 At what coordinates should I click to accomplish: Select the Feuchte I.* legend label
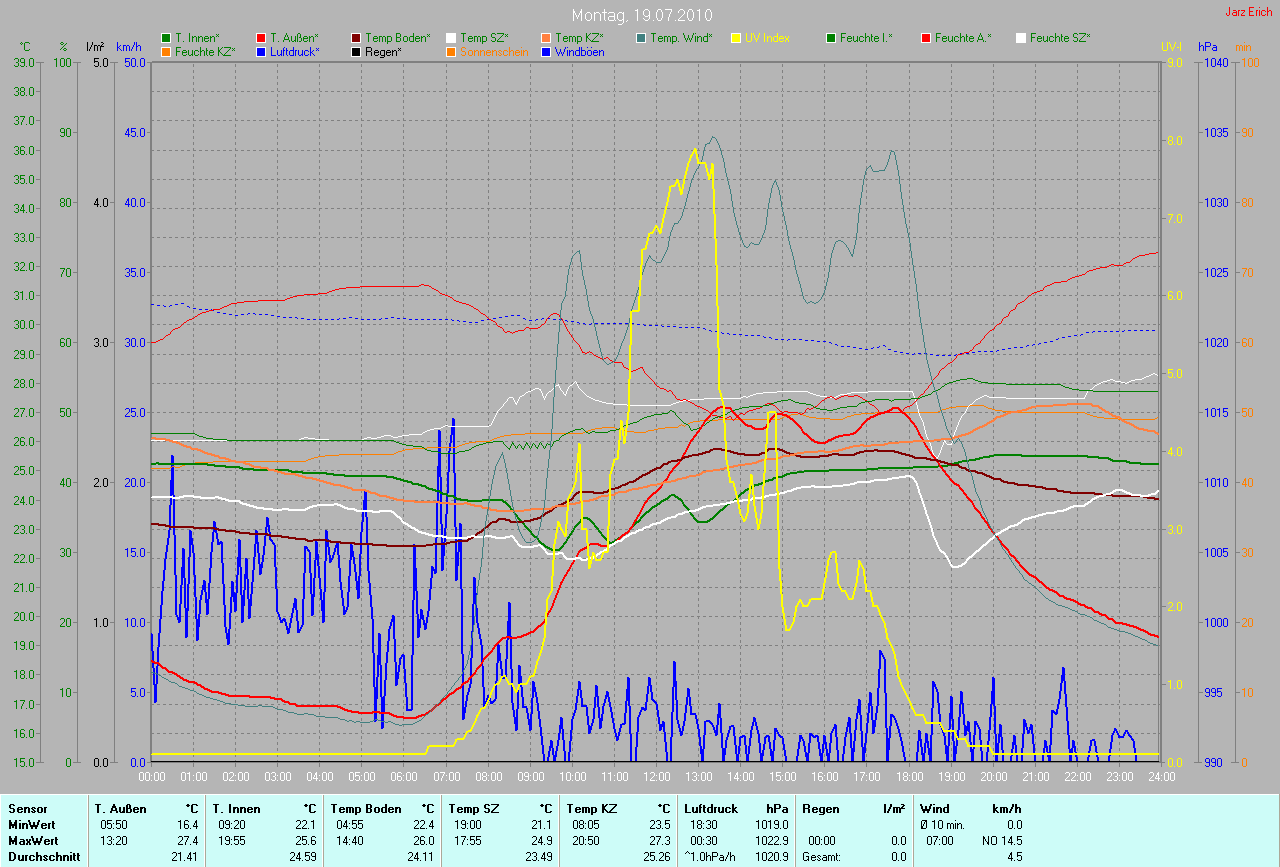(x=866, y=38)
